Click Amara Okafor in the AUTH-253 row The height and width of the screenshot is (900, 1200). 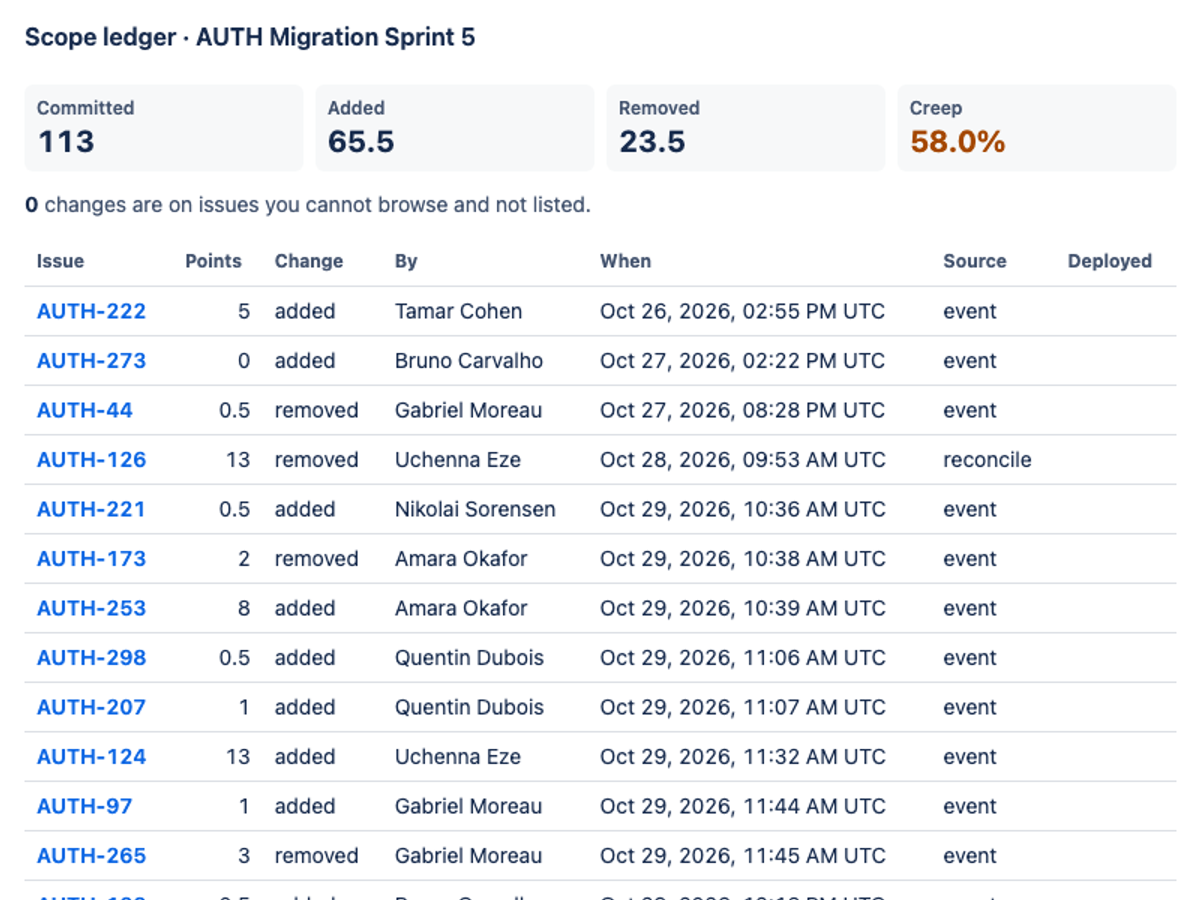[x=461, y=608]
